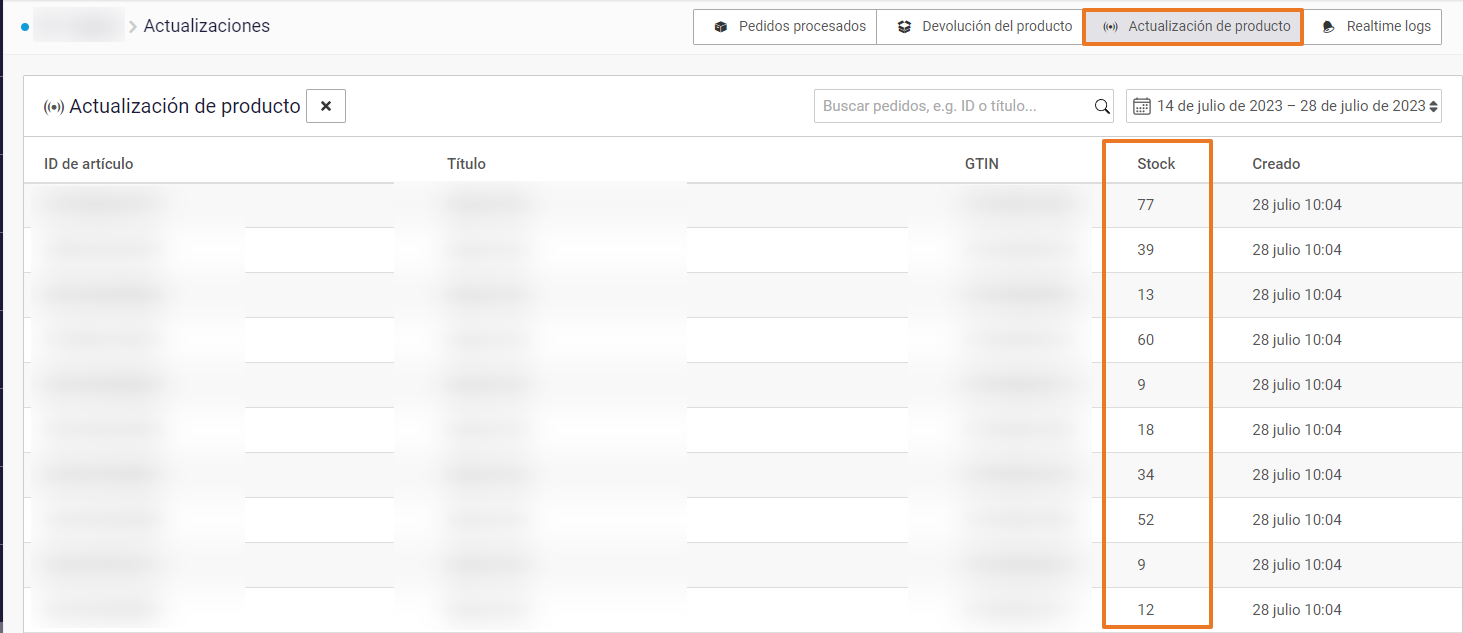Select the row with stock 77
The height and width of the screenshot is (633, 1463).
[x=1145, y=205]
